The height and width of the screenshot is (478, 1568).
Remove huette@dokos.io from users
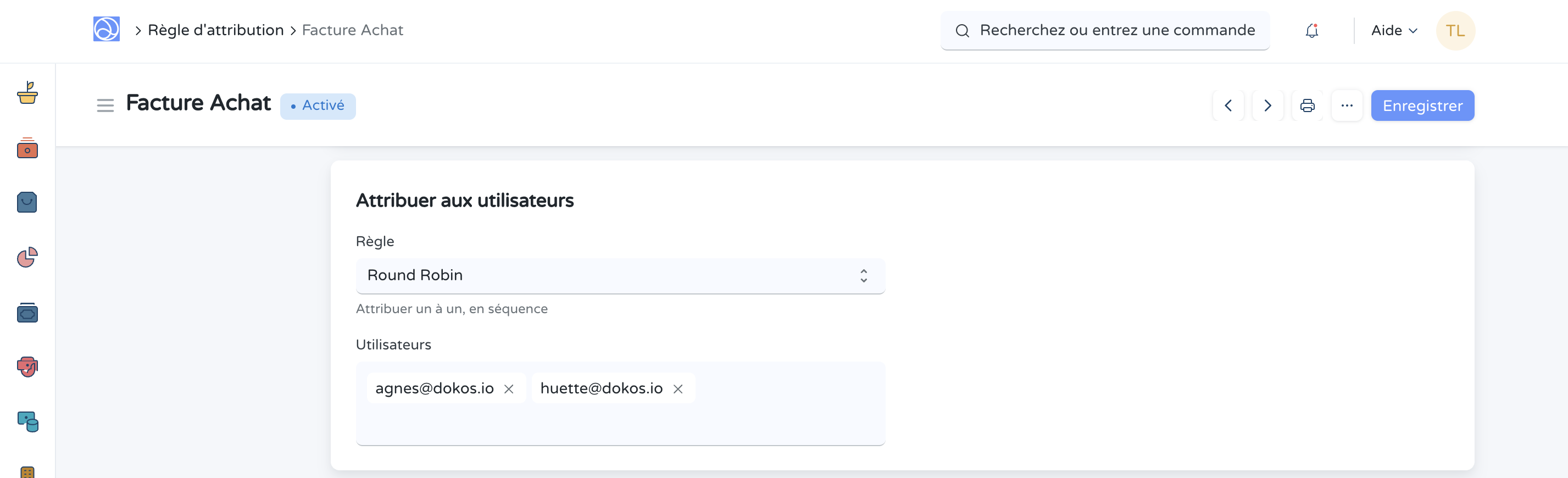click(x=678, y=389)
